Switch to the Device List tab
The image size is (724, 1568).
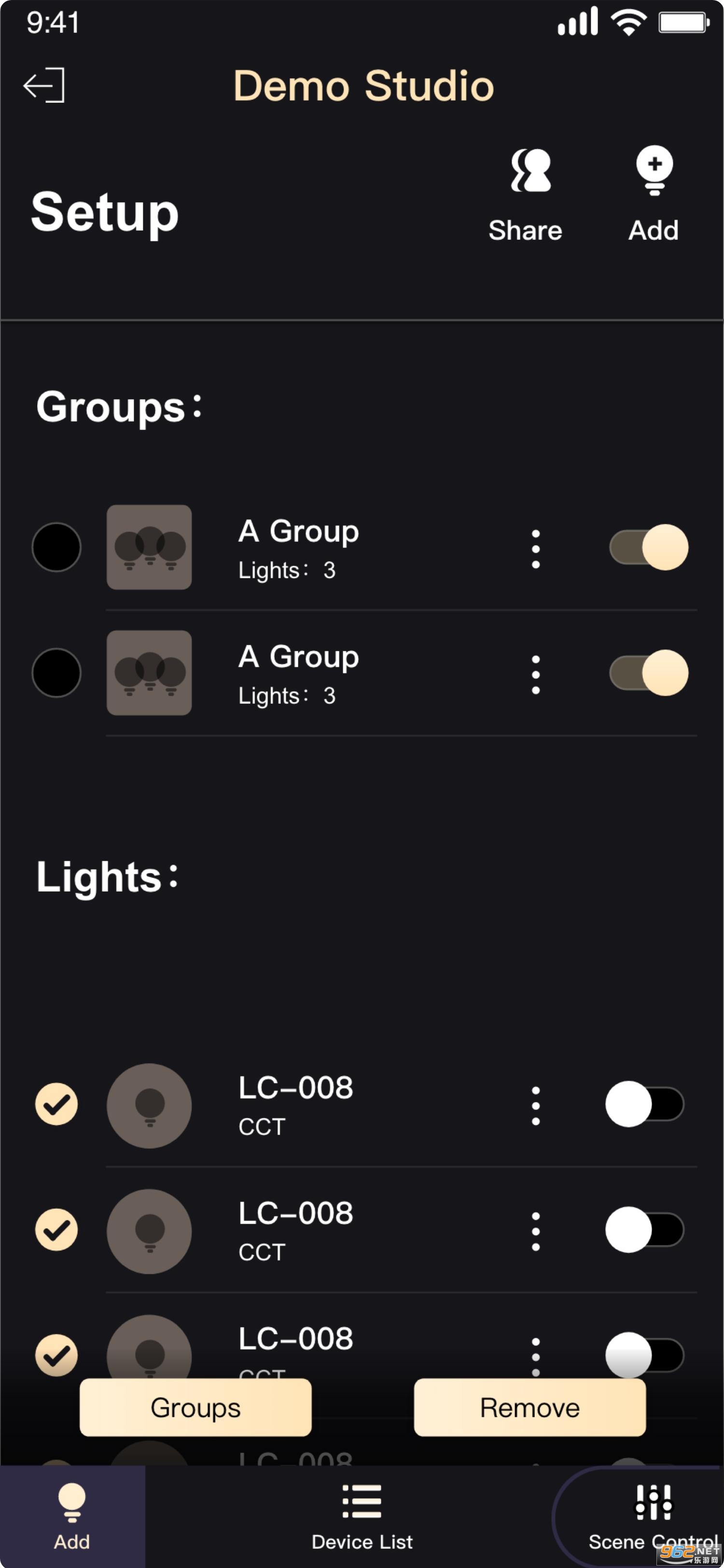point(362,1516)
